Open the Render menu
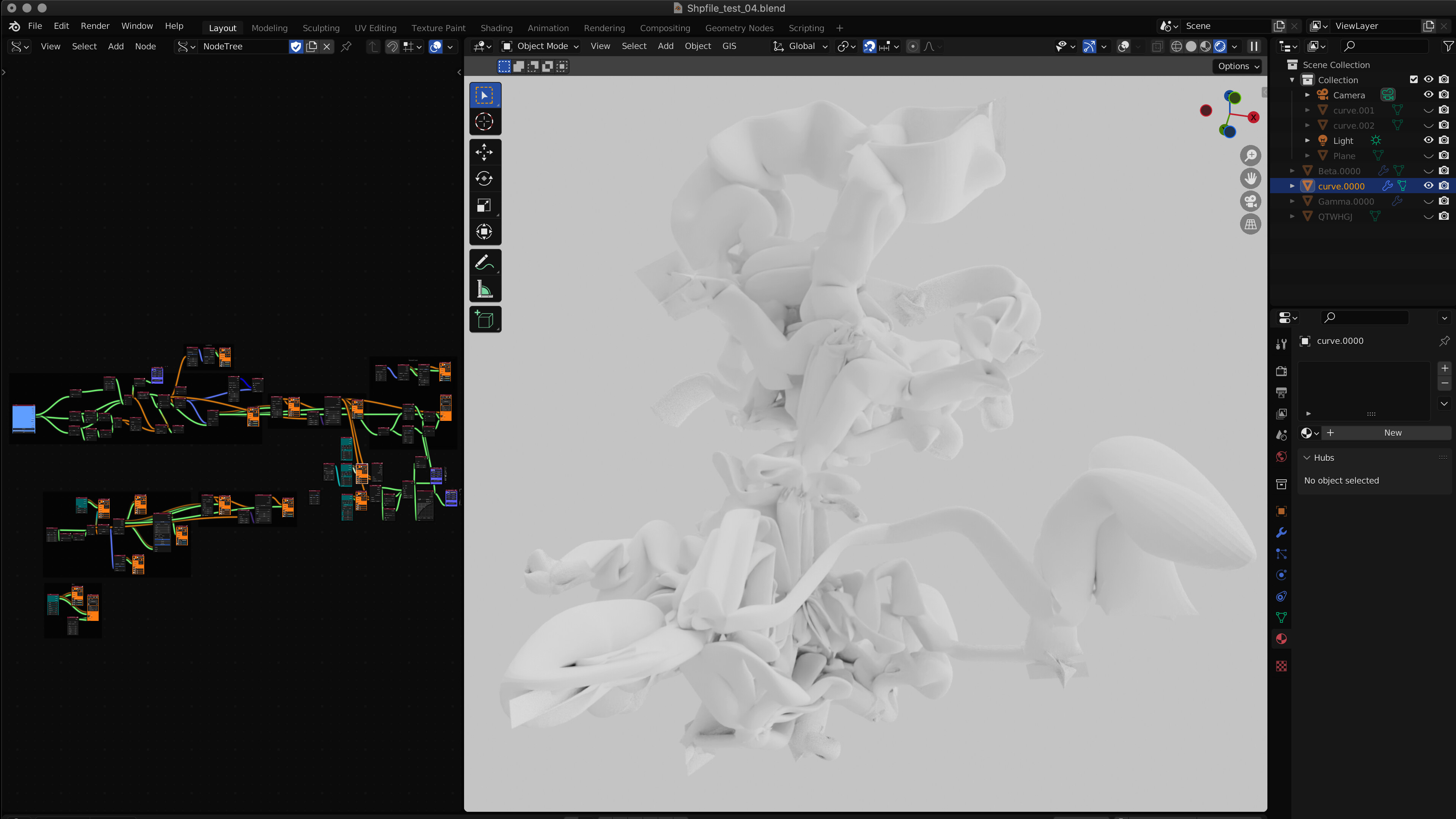The width and height of the screenshot is (1456, 819). tap(94, 26)
